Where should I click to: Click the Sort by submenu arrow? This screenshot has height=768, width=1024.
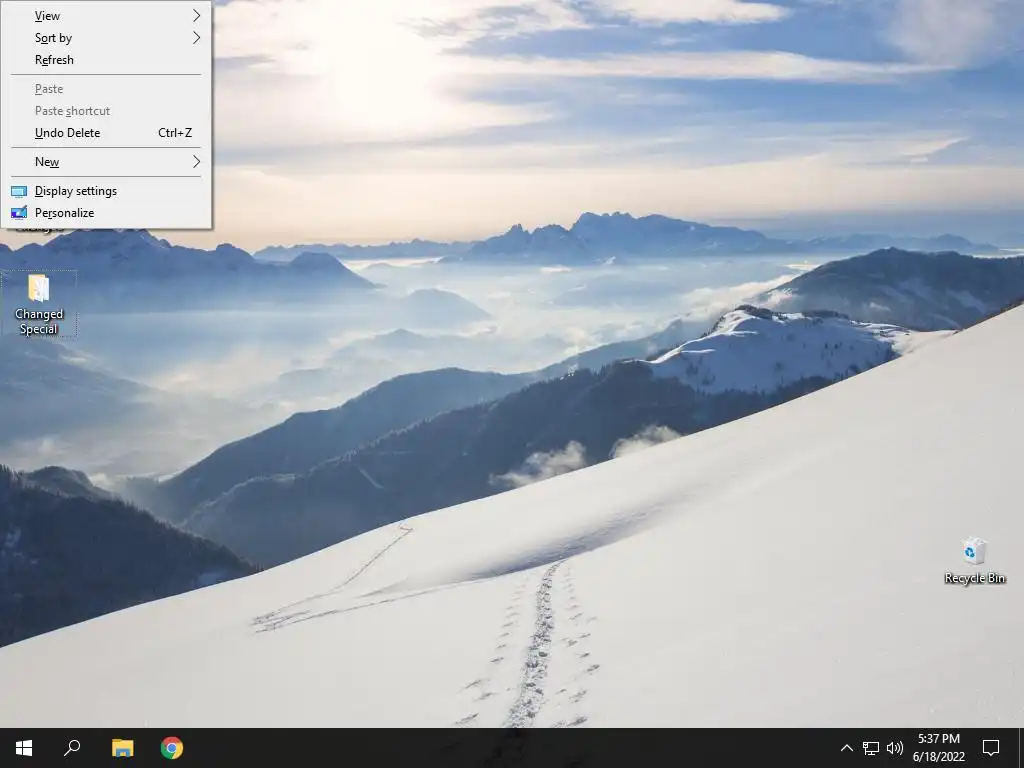(197, 37)
